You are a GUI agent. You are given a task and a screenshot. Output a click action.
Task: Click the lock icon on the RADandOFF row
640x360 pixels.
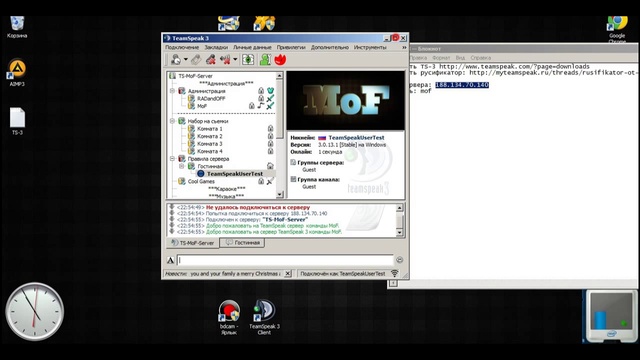coord(261,98)
